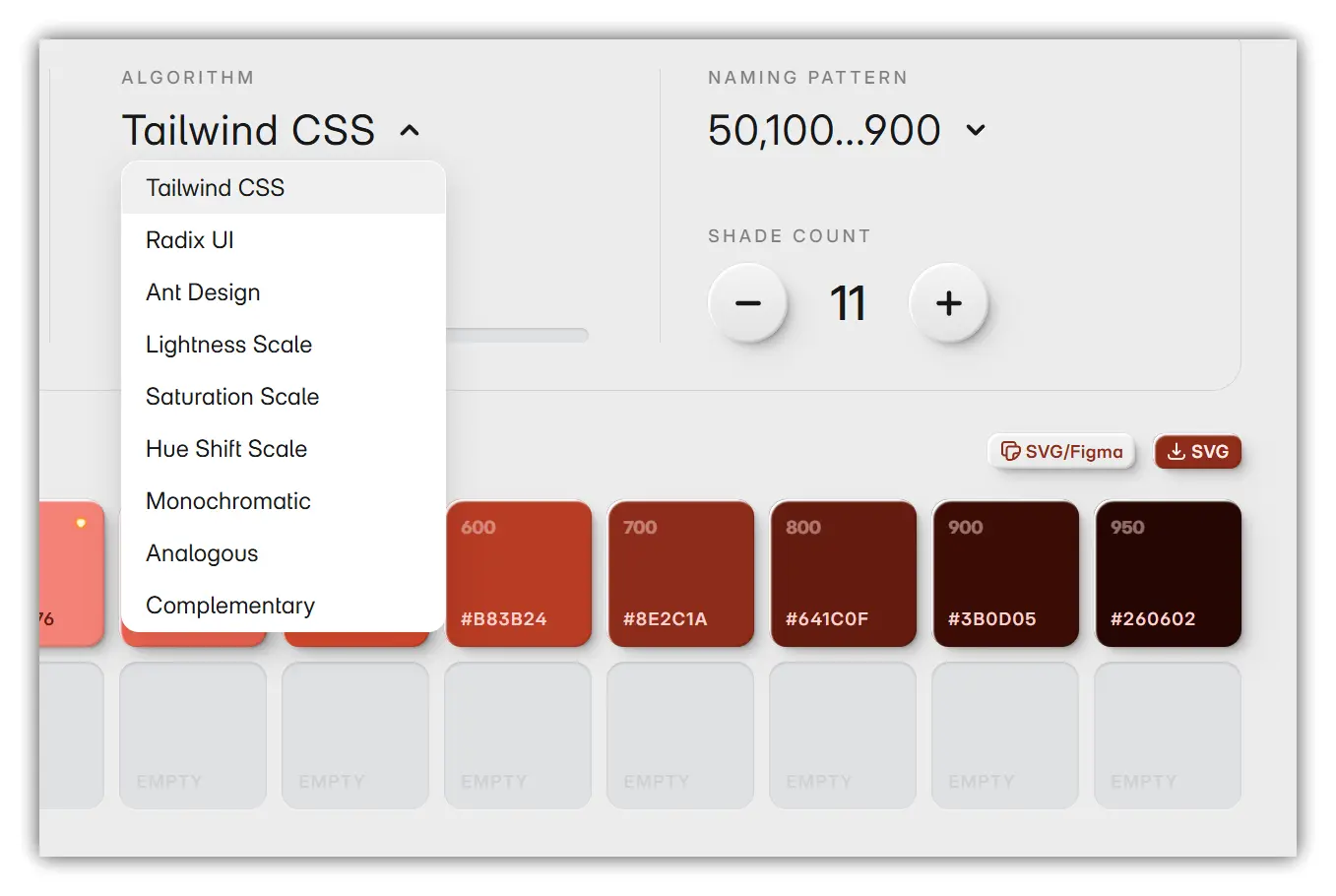Choose Saturation Scale option
Viewport: 1336px width, 896px height.
[x=284, y=397]
